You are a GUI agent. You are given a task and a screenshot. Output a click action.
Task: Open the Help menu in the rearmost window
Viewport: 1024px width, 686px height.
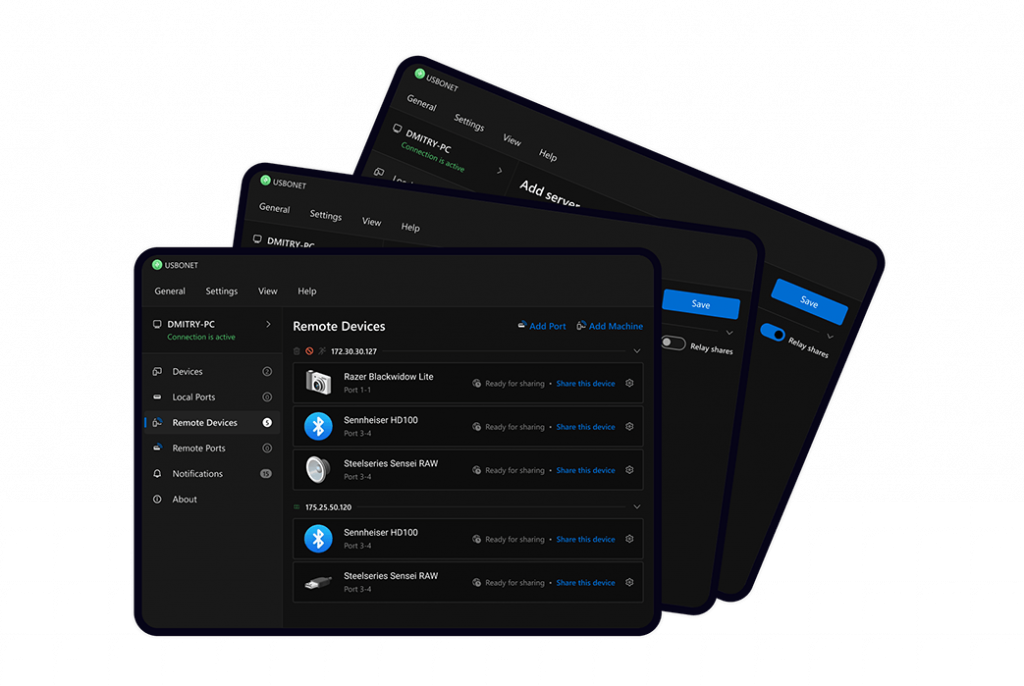(548, 155)
